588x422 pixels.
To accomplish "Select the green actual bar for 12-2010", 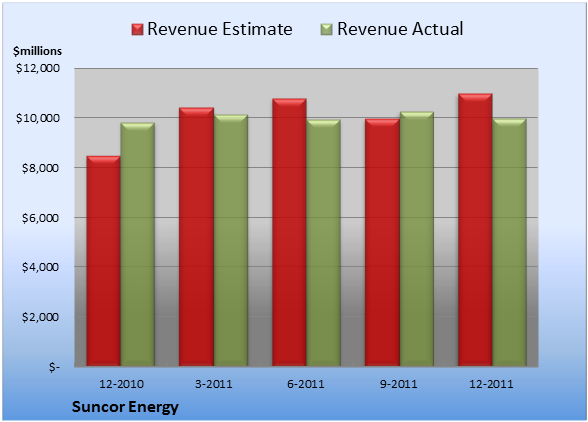I will (138, 244).
